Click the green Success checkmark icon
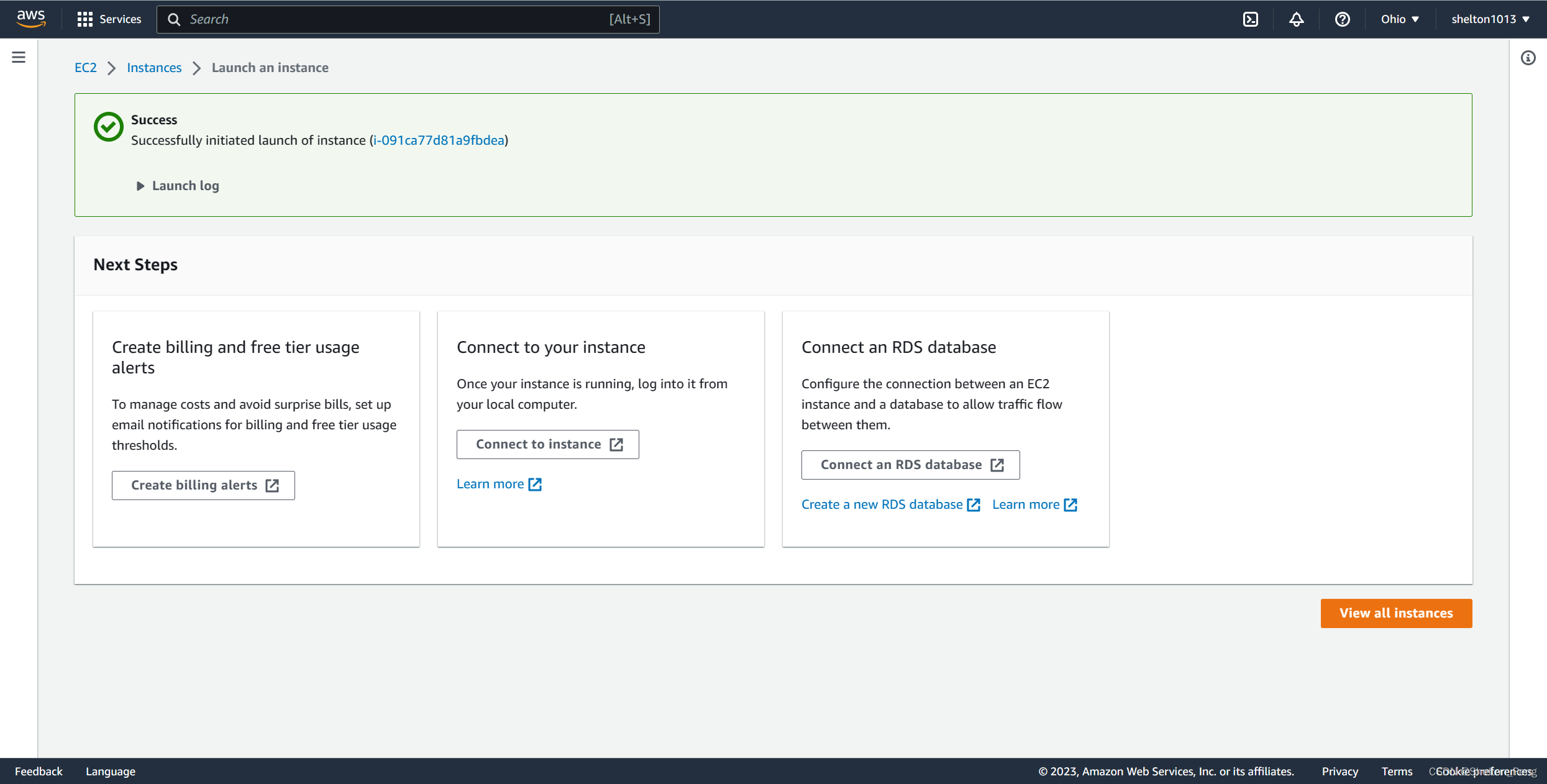The width and height of the screenshot is (1547, 784). tap(109, 127)
